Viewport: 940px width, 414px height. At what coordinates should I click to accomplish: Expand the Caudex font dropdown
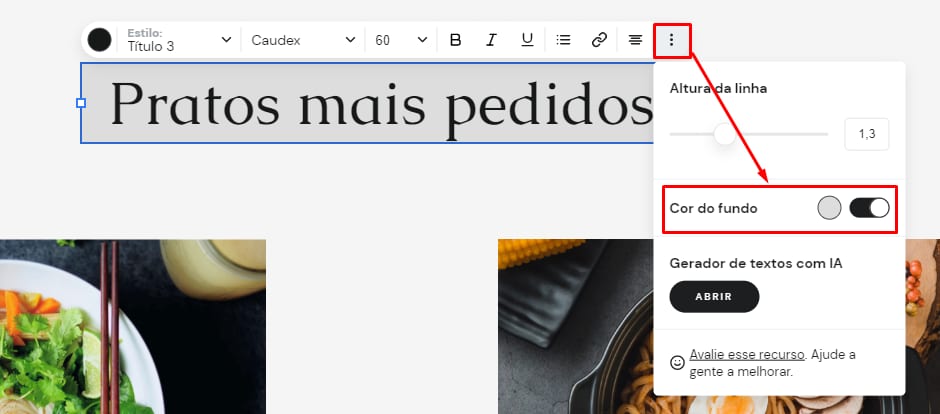[x=302, y=40]
